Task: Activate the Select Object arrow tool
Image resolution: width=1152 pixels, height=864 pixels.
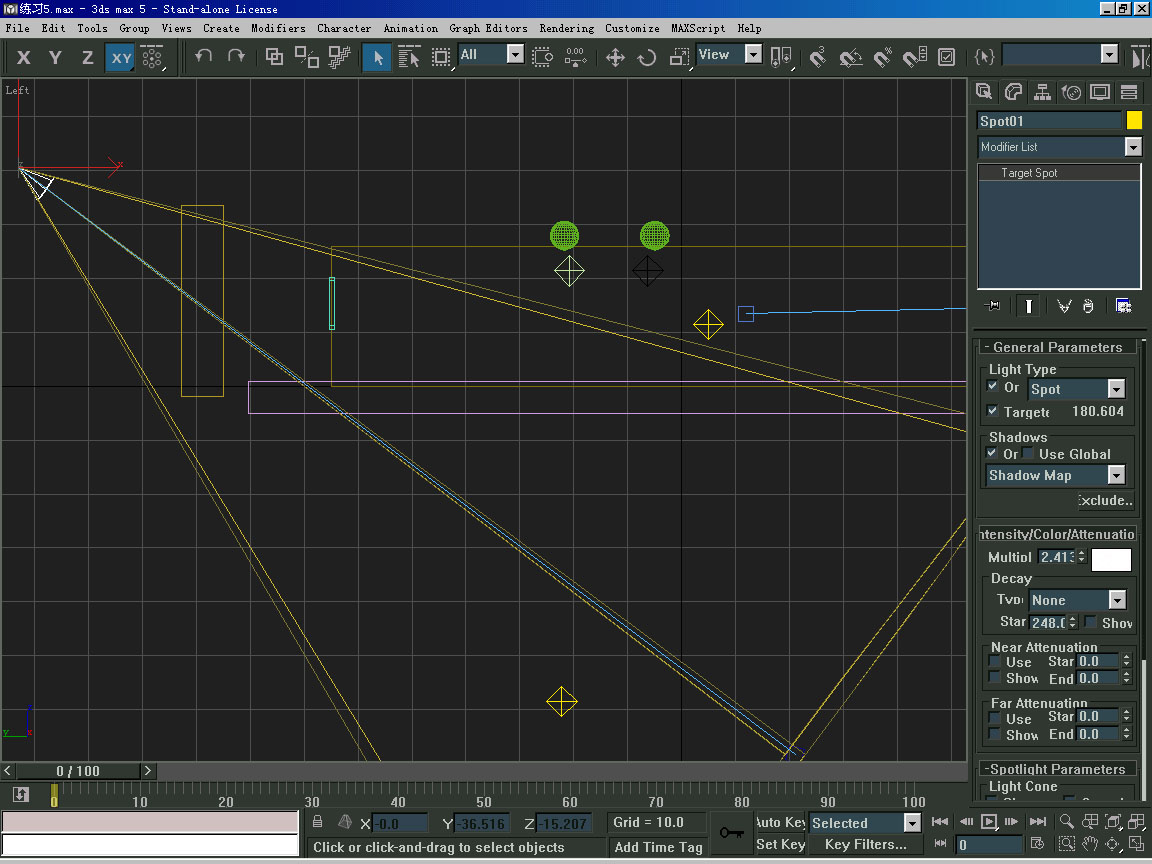Action: coord(377,57)
